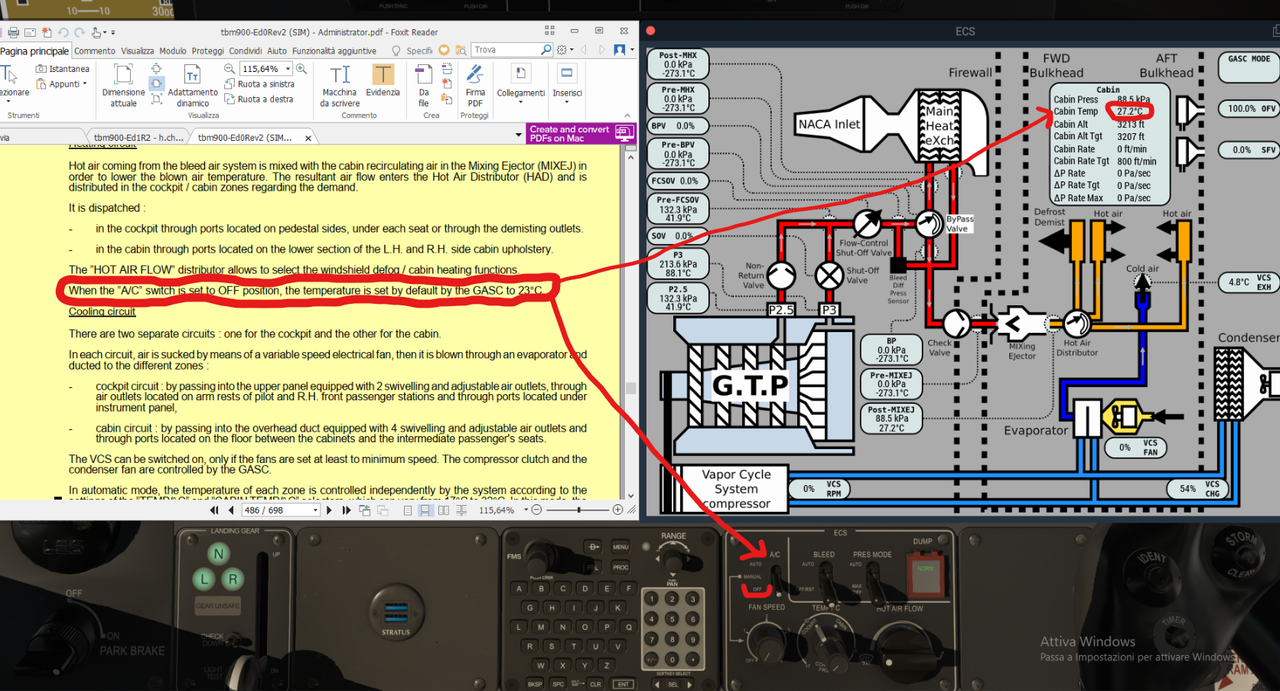This screenshot has height=691, width=1280.
Task: Open the 486 / 698 page number dropdown
Action: 315,510
